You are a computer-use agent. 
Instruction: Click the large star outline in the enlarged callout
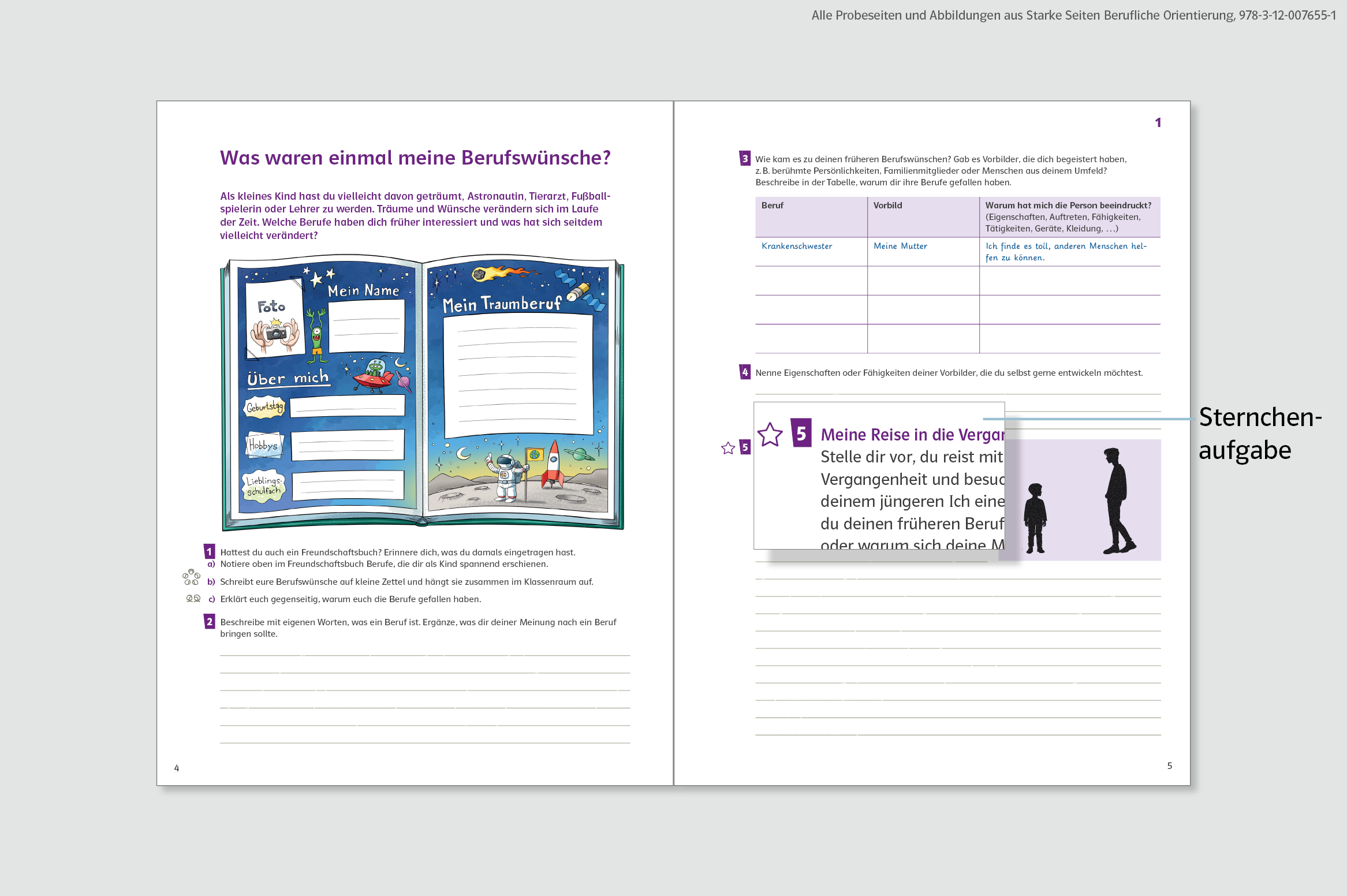click(770, 435)
